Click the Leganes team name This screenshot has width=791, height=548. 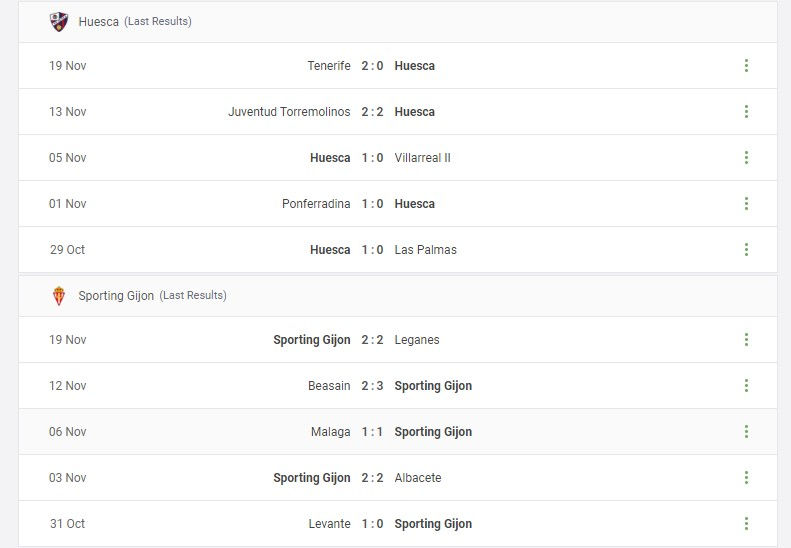coord(417,340)
